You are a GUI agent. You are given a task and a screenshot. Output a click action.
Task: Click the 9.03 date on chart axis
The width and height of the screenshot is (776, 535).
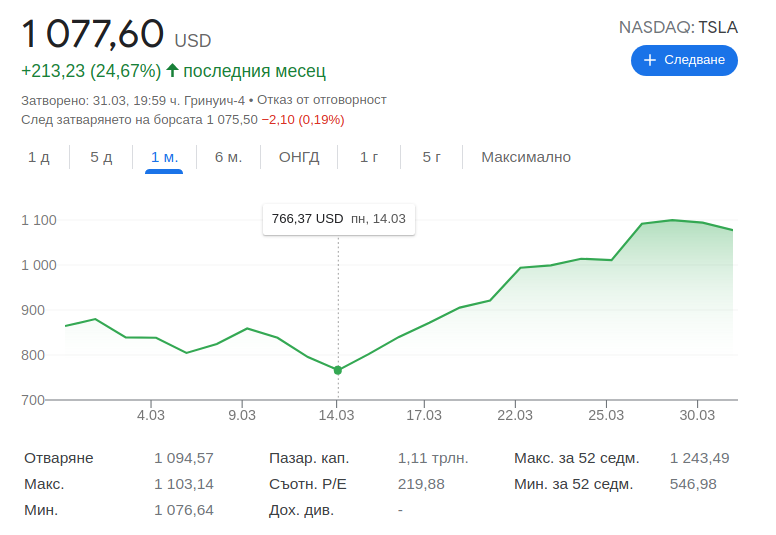pyautogui.click(x=242, y=415)
